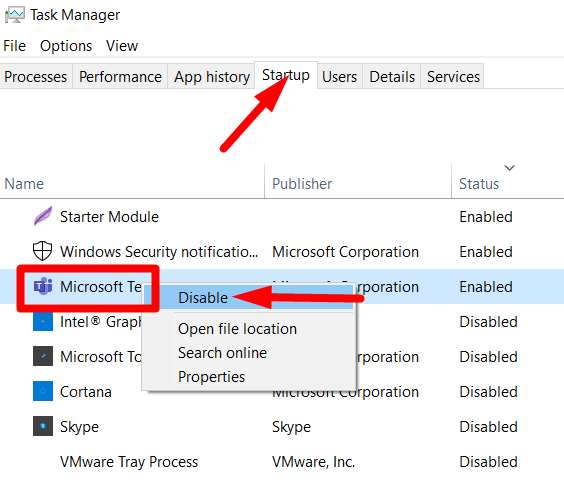Open the App history tab

[x=212, y=77]
